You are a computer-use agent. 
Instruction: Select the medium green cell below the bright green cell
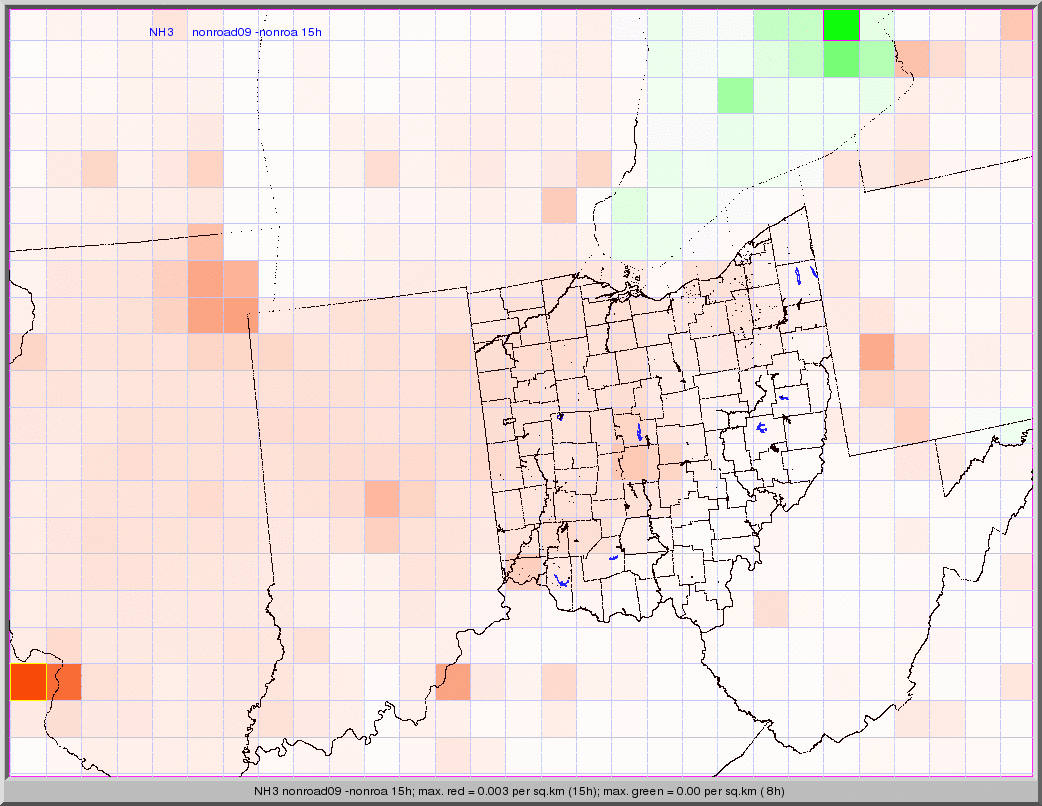(841, 60)
